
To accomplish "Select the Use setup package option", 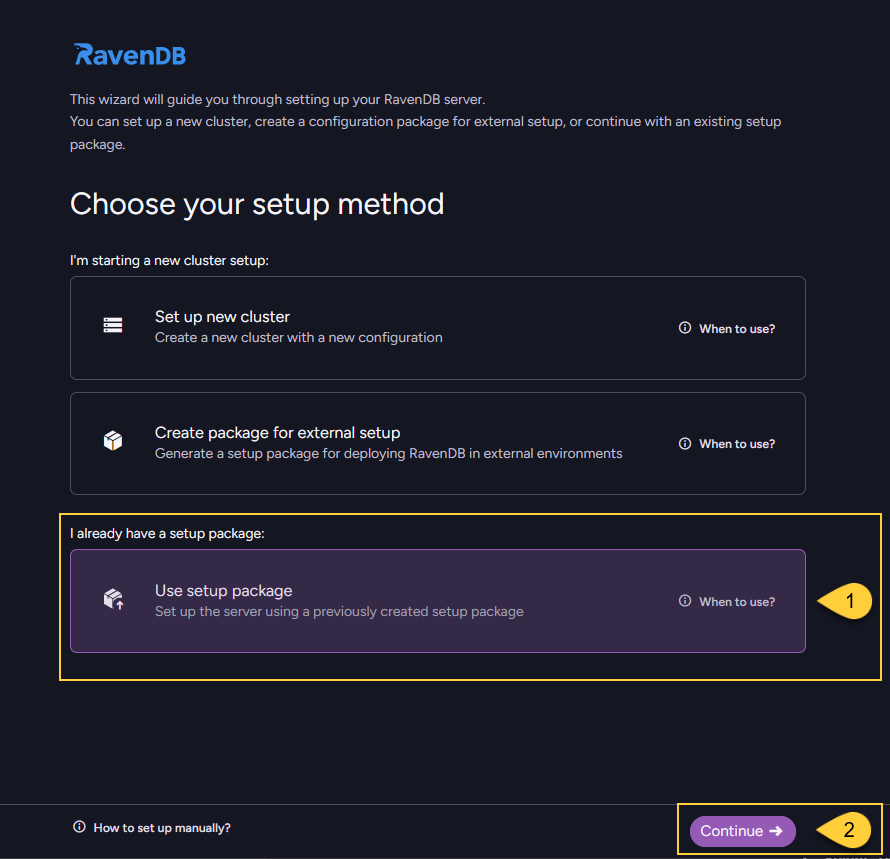I will coord(437,600).
